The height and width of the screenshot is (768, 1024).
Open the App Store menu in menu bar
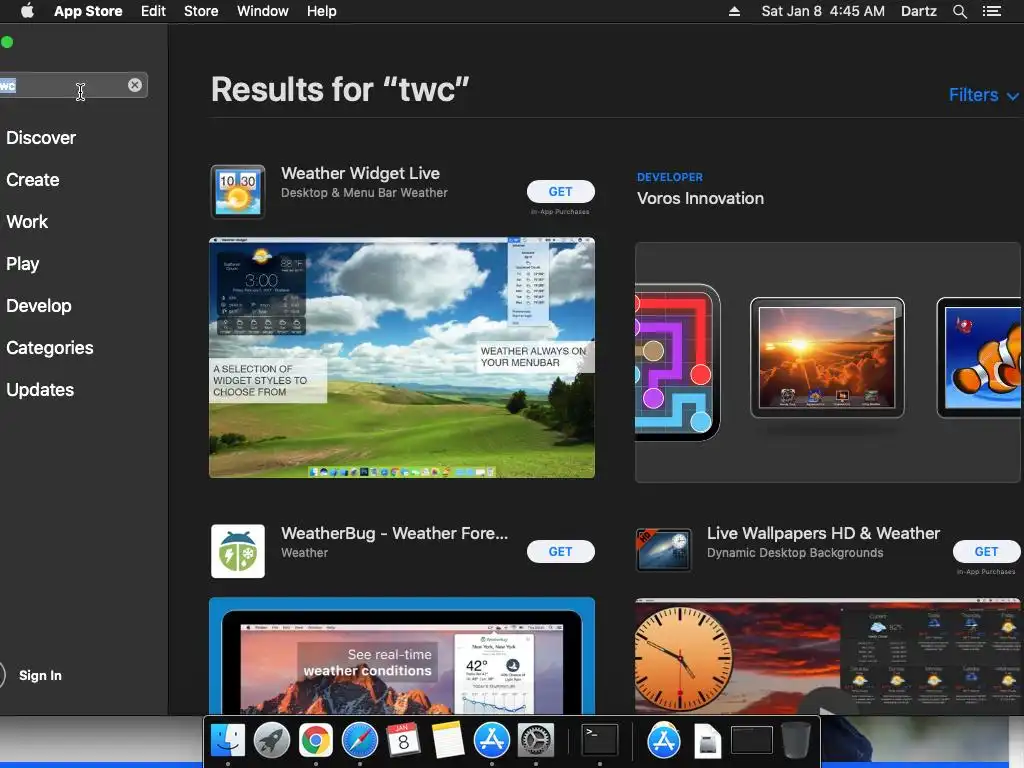click(88, 11)
